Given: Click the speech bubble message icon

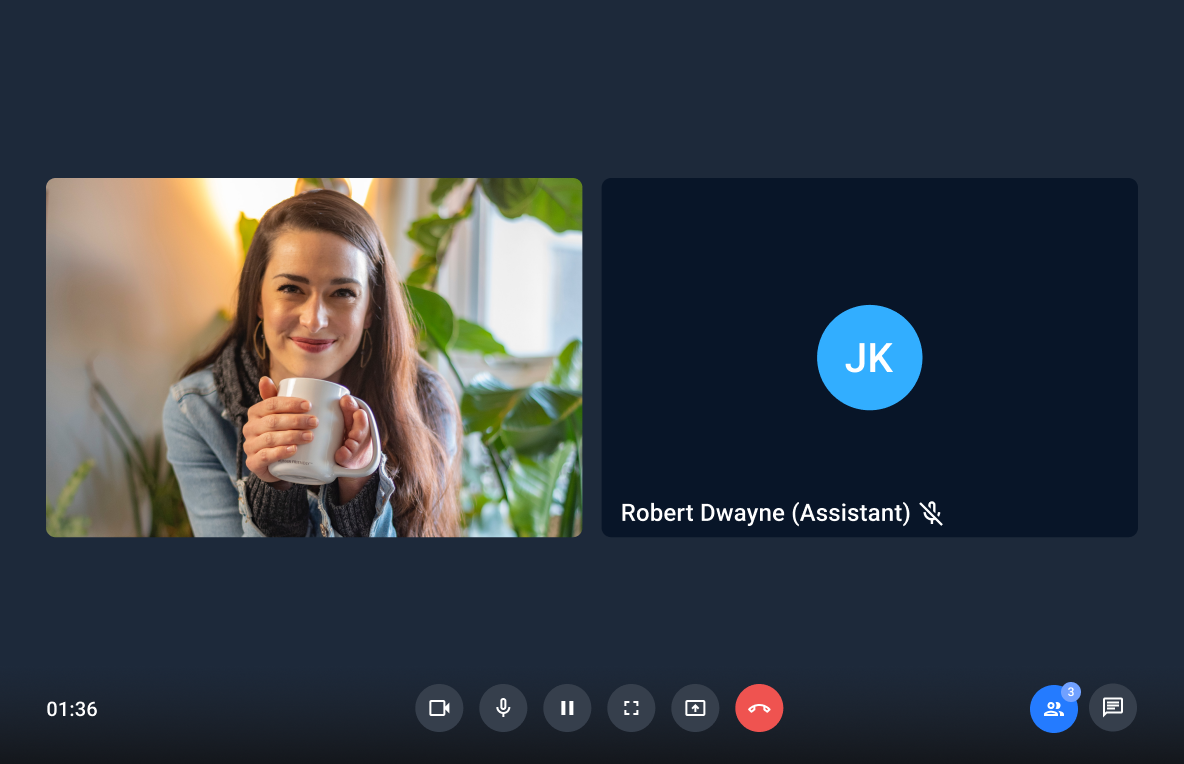Looking at the screenshot, I should [x=1112, y=708].
